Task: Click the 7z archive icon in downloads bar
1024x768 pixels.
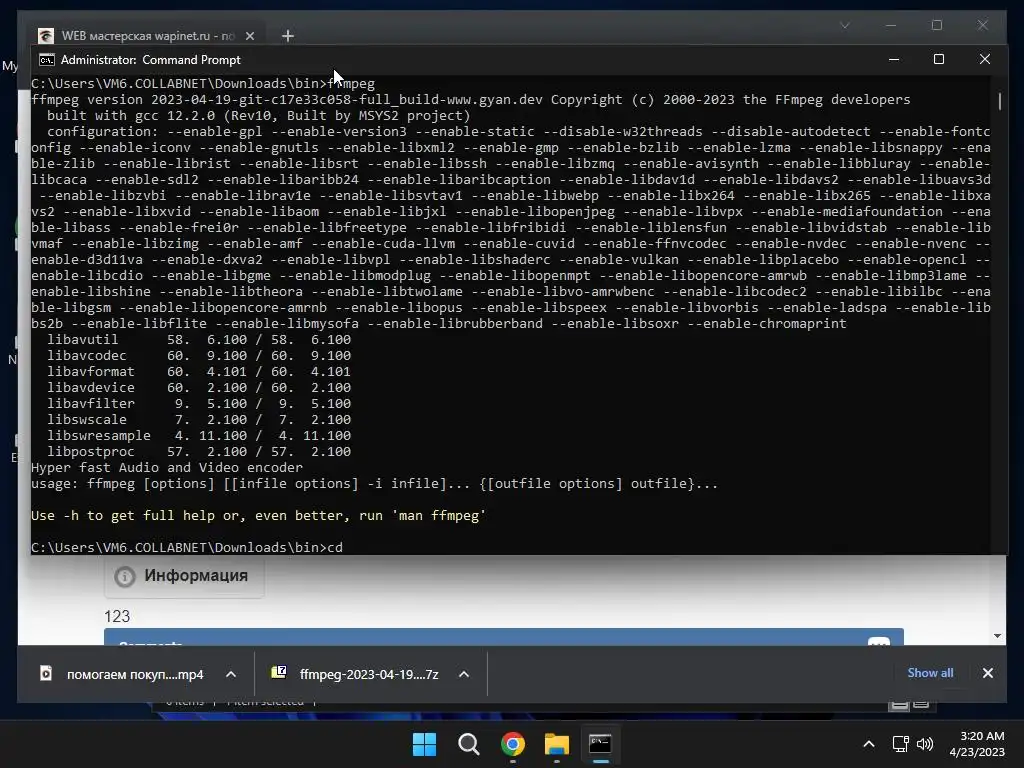Action: point(279,672)
